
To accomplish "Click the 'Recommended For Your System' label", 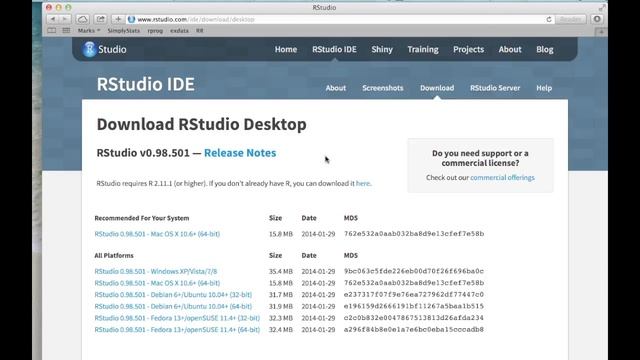I will point(142,218).
